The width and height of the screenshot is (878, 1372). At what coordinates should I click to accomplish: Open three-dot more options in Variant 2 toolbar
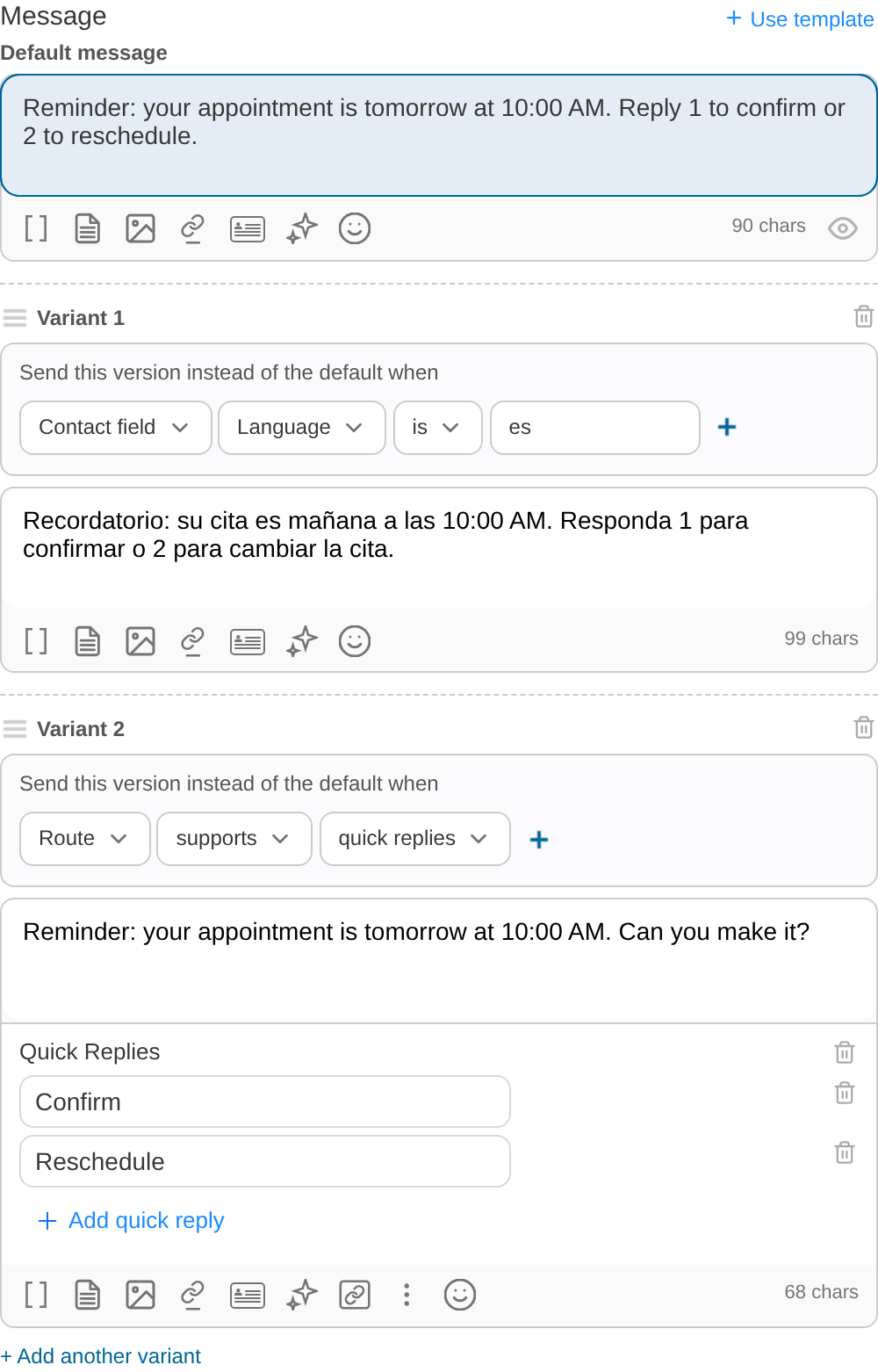[x=407, y=1295]
